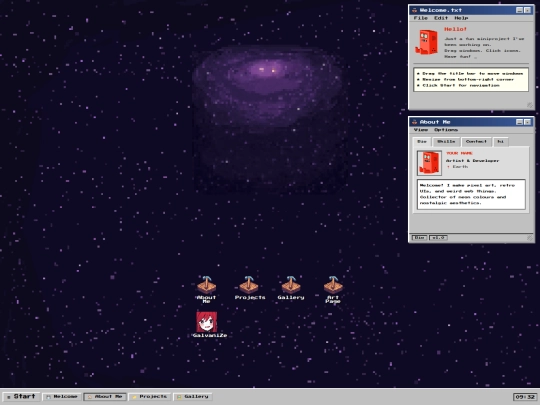
Task: Click 'Resize from bottom-right corner' tip line
Action: 465,79
